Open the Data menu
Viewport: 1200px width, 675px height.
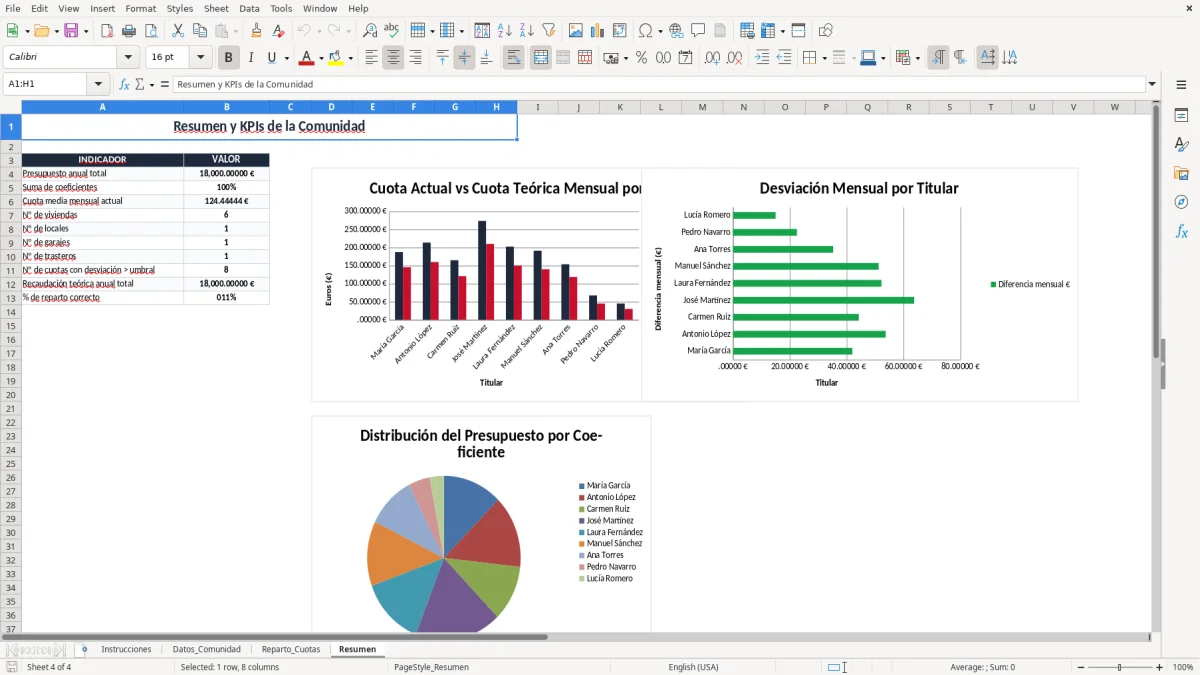[x=249, y=8]
